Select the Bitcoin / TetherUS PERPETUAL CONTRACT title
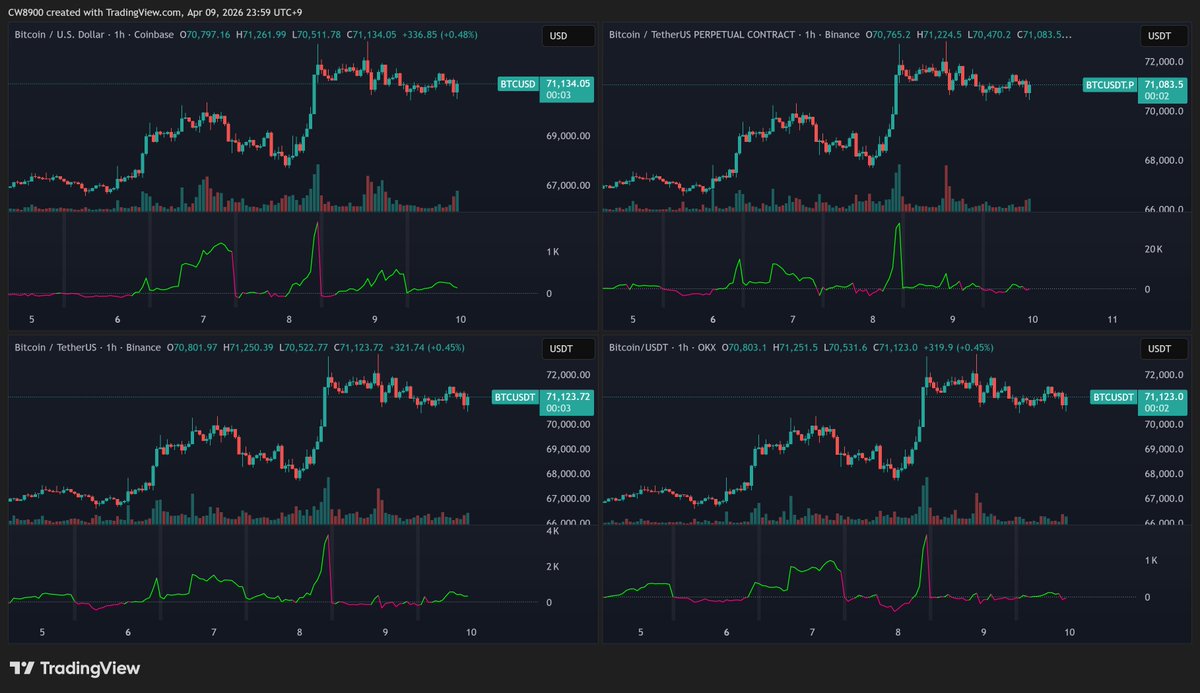 (729, 35)
